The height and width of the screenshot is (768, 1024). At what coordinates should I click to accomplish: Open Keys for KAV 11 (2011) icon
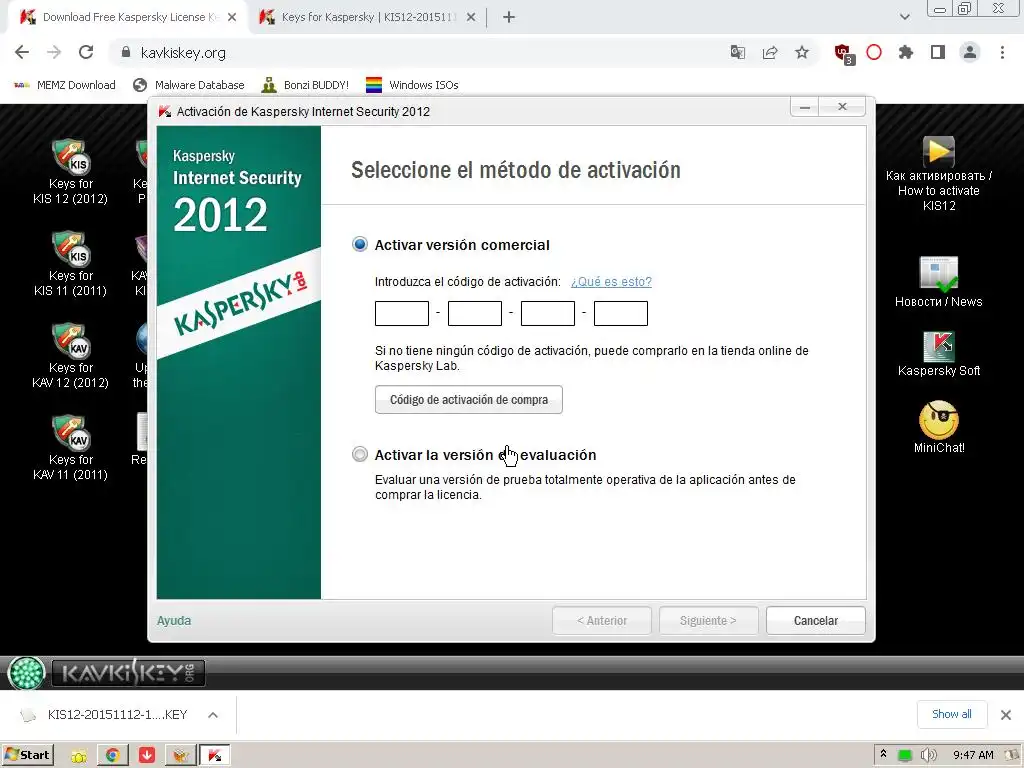tap(71, 448)
